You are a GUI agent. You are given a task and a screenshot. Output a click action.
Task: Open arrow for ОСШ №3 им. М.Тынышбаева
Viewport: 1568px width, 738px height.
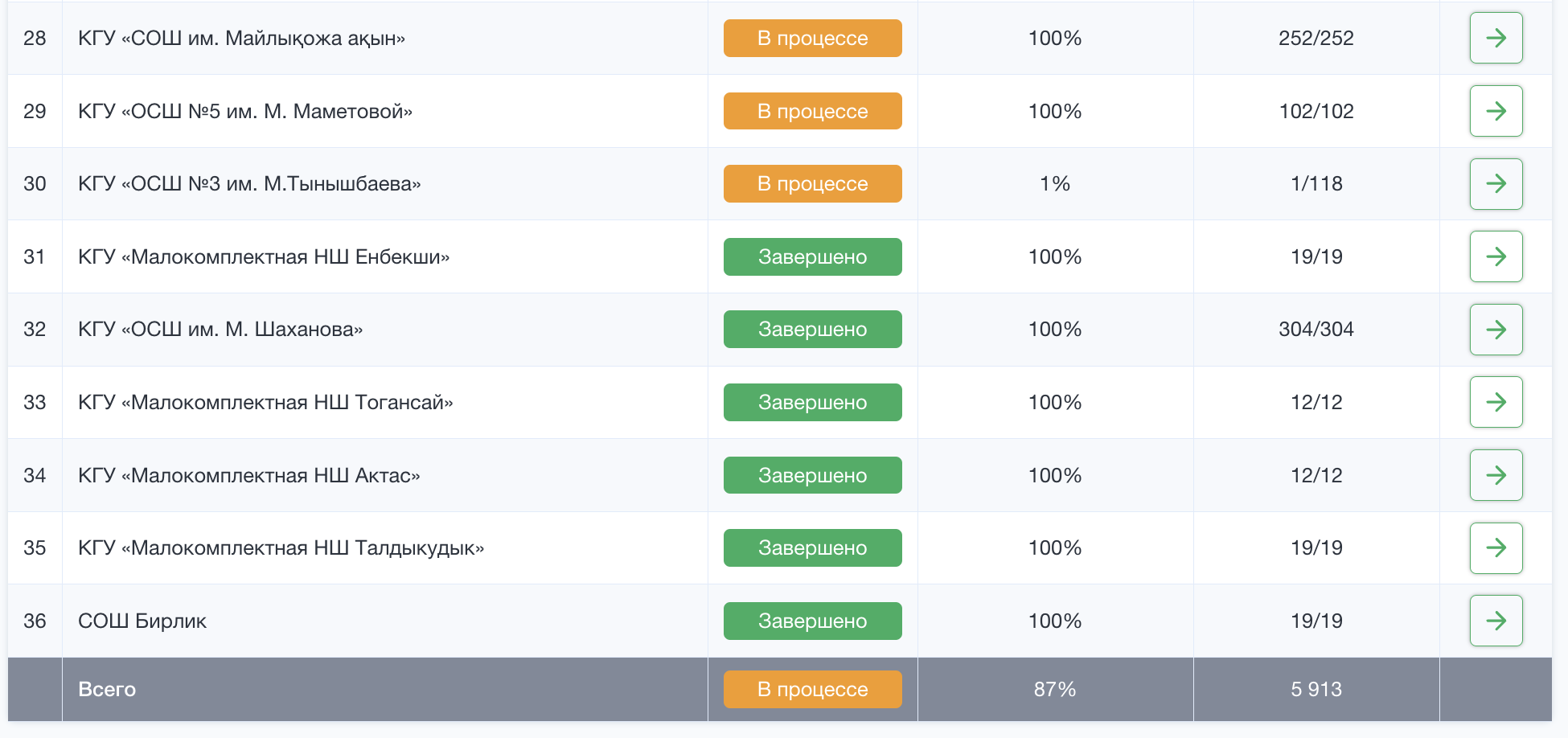coord(1496,184)
